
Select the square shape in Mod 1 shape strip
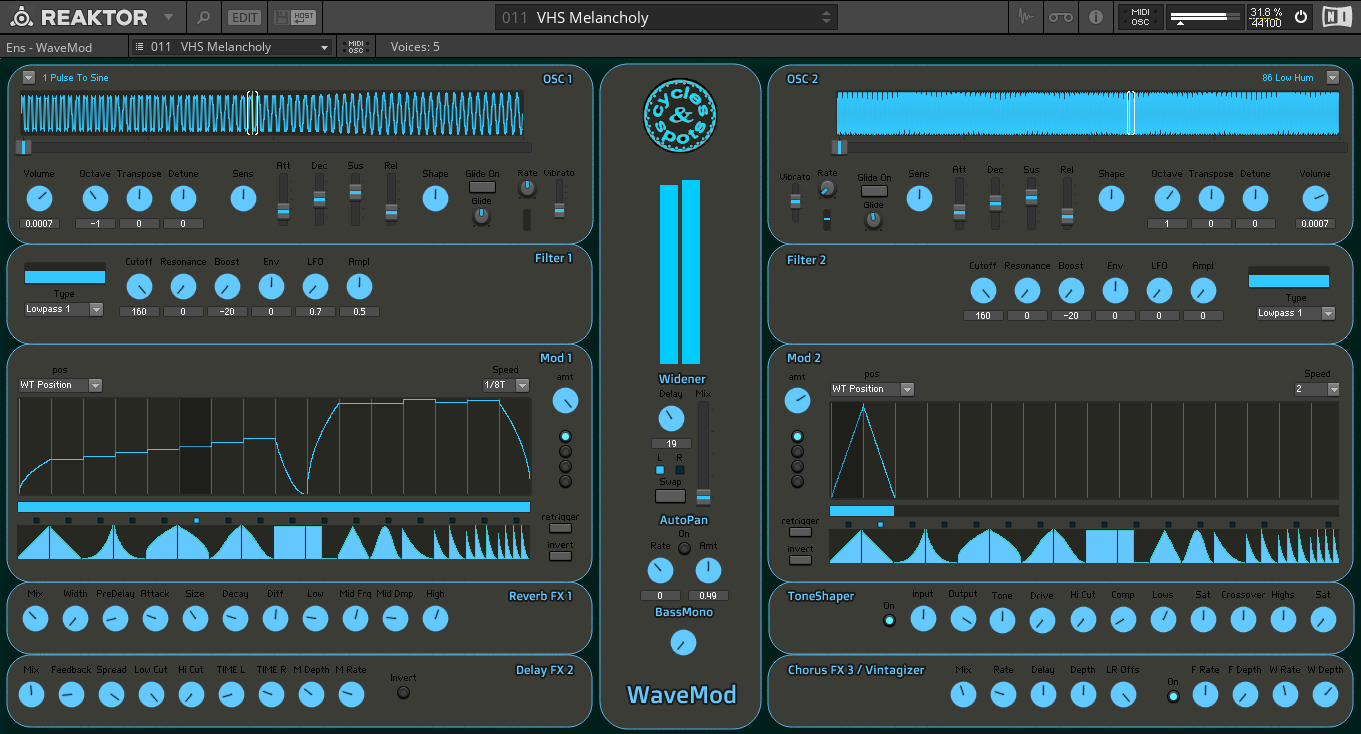[x=298, y=543]
